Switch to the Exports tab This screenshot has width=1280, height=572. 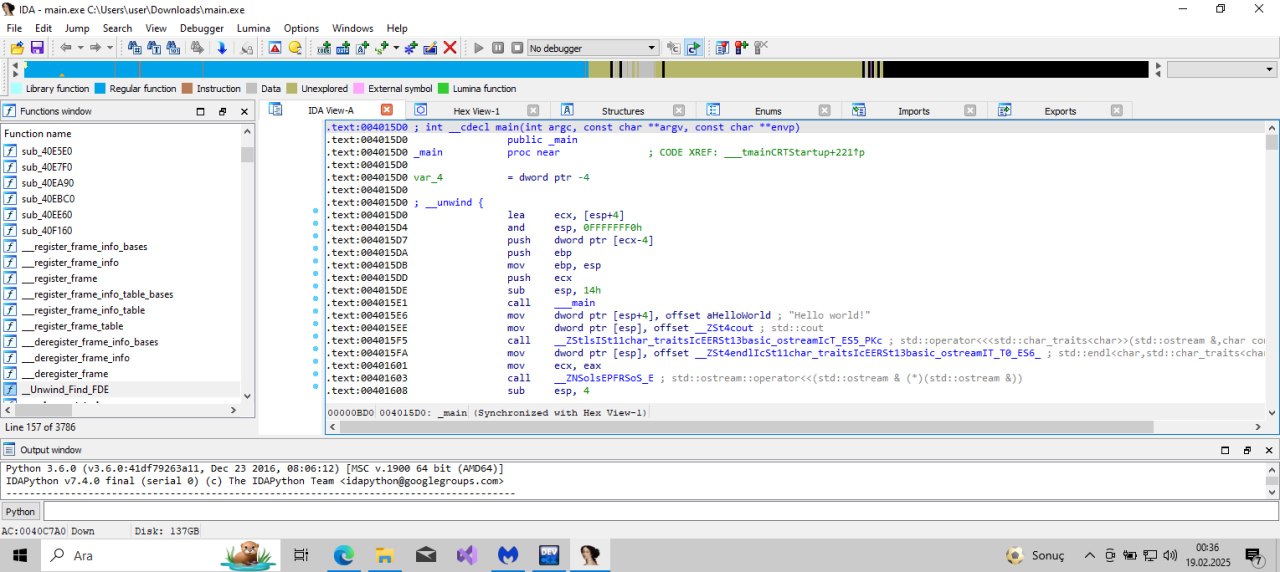1060,111
